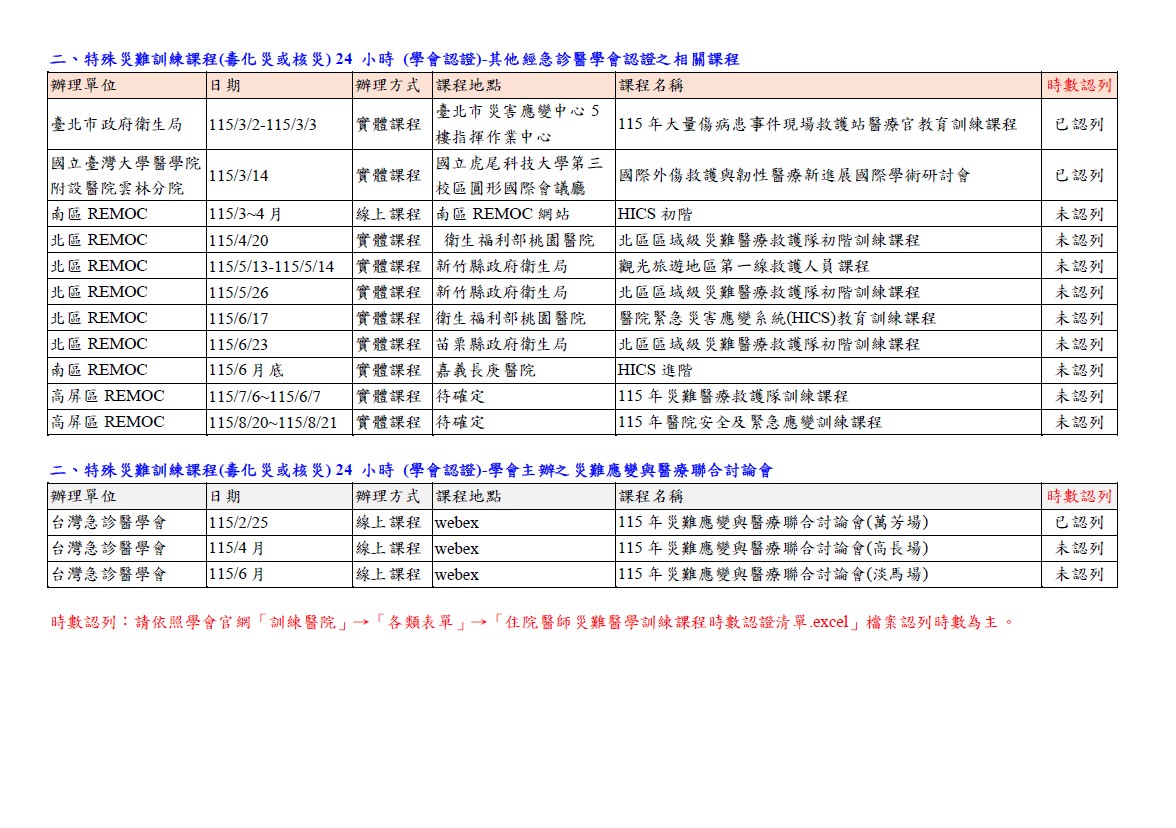This screenshot has width=1176, height=828.
Task: Select the date range 115/8/20~115/8/21
Action: tap(279, 422)
